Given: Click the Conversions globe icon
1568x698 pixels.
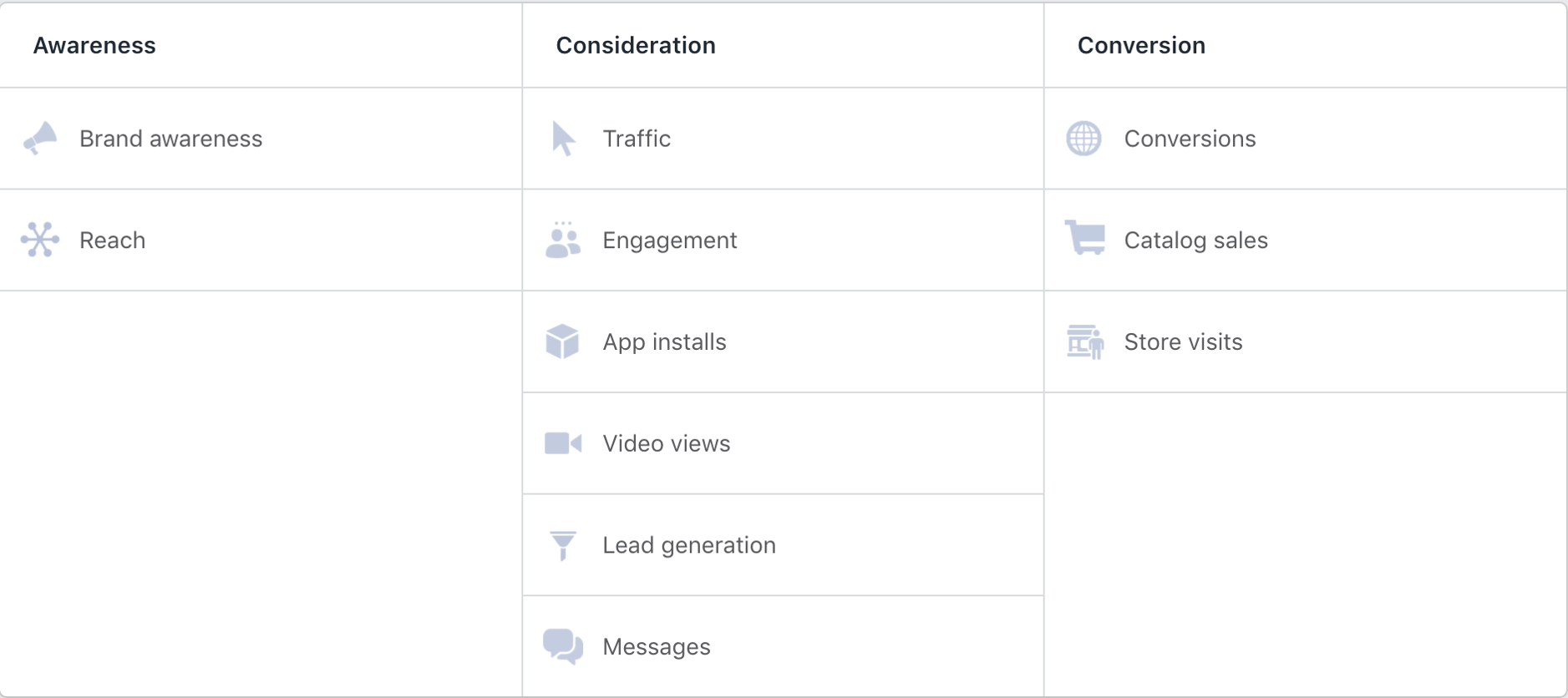Looking at the screenshot, I should pos(1084,139).
